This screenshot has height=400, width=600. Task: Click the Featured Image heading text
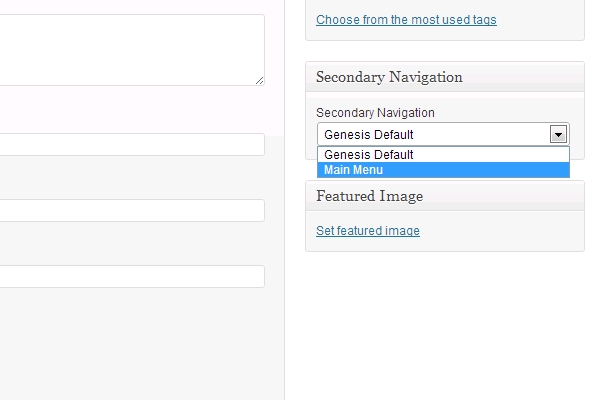pyautogui.click(x=369, y=196)
